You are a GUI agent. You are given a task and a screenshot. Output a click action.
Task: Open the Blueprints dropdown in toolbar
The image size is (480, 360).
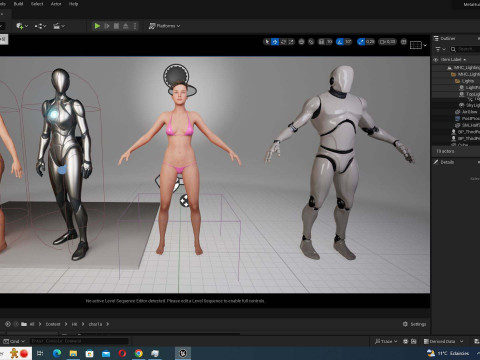pyautogui.click(x=40, y=26)
